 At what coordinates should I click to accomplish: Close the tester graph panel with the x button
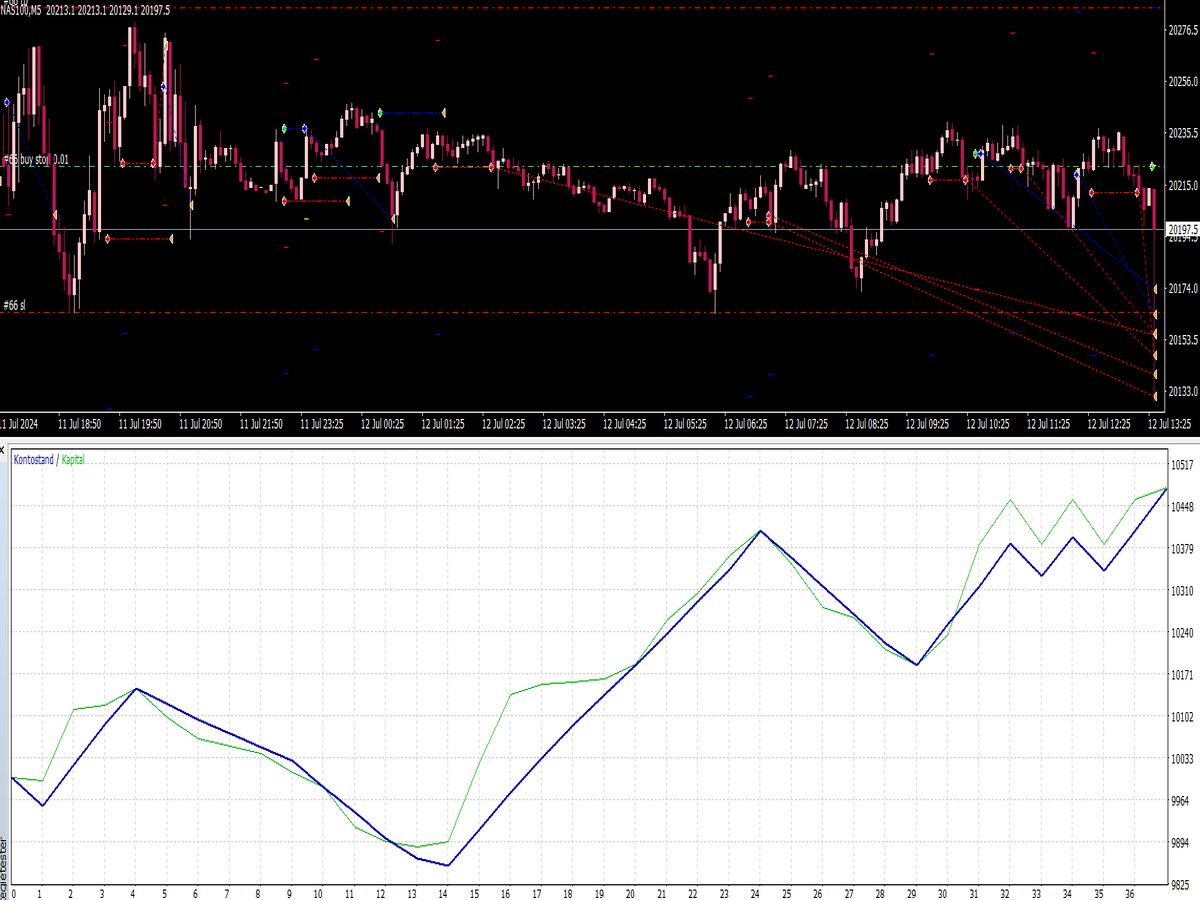point(5,449)
